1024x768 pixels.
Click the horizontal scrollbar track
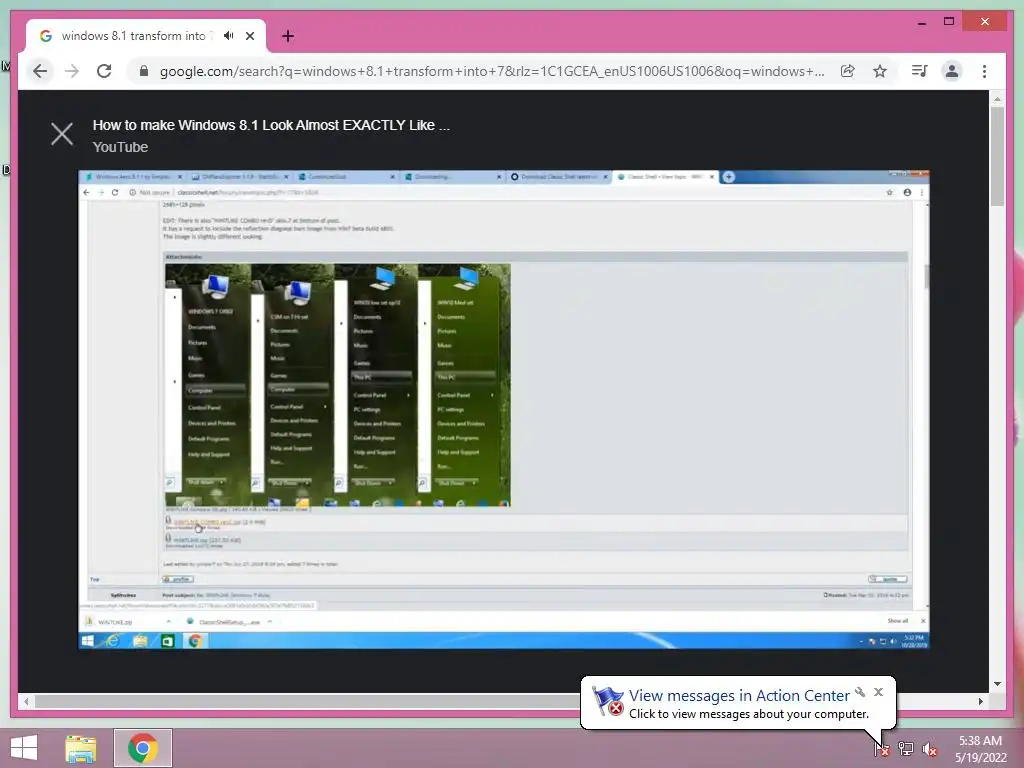pyautogui.click(x=503, y=701)
